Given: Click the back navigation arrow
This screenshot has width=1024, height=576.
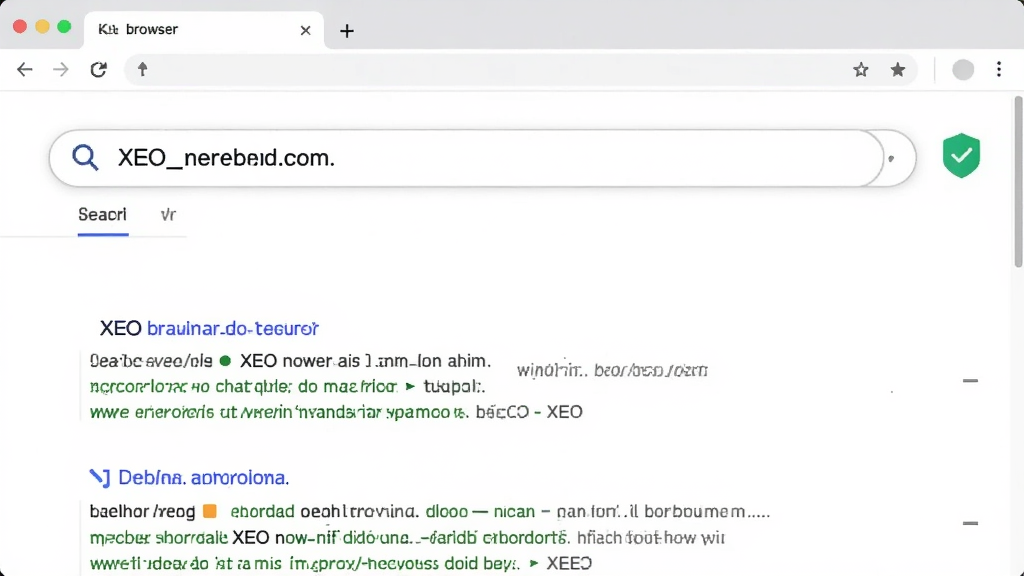Looking at the screenshot, I should [x=25, y=69].
